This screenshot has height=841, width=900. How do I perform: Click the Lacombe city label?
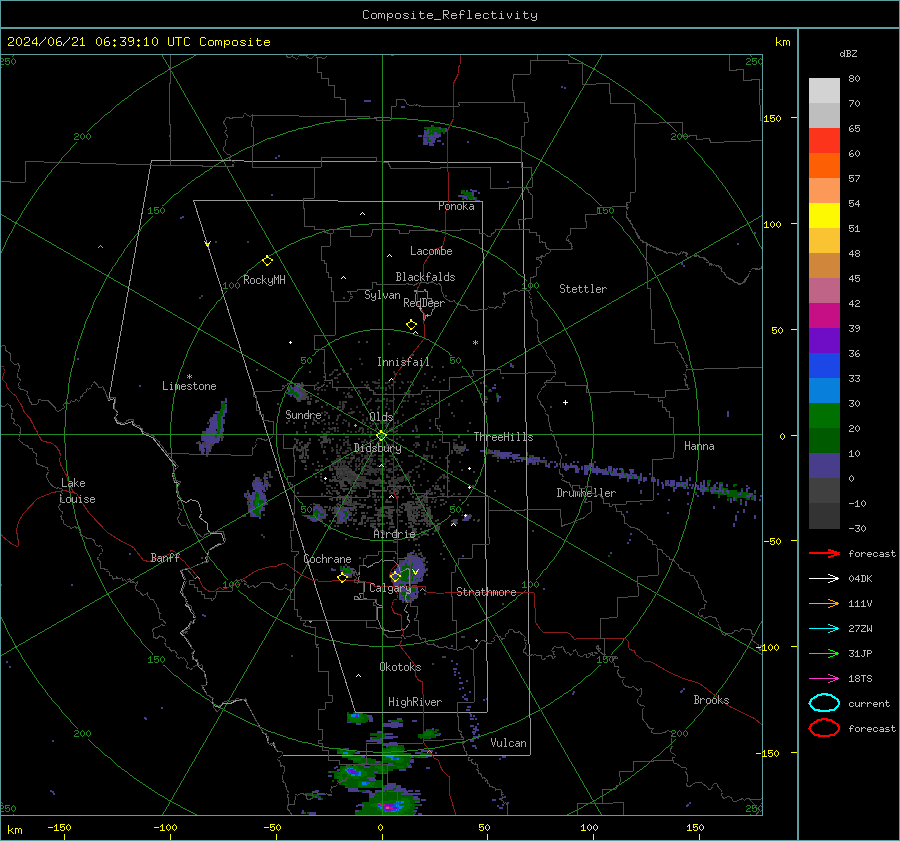pyautogui.click(x=431, y=251)
